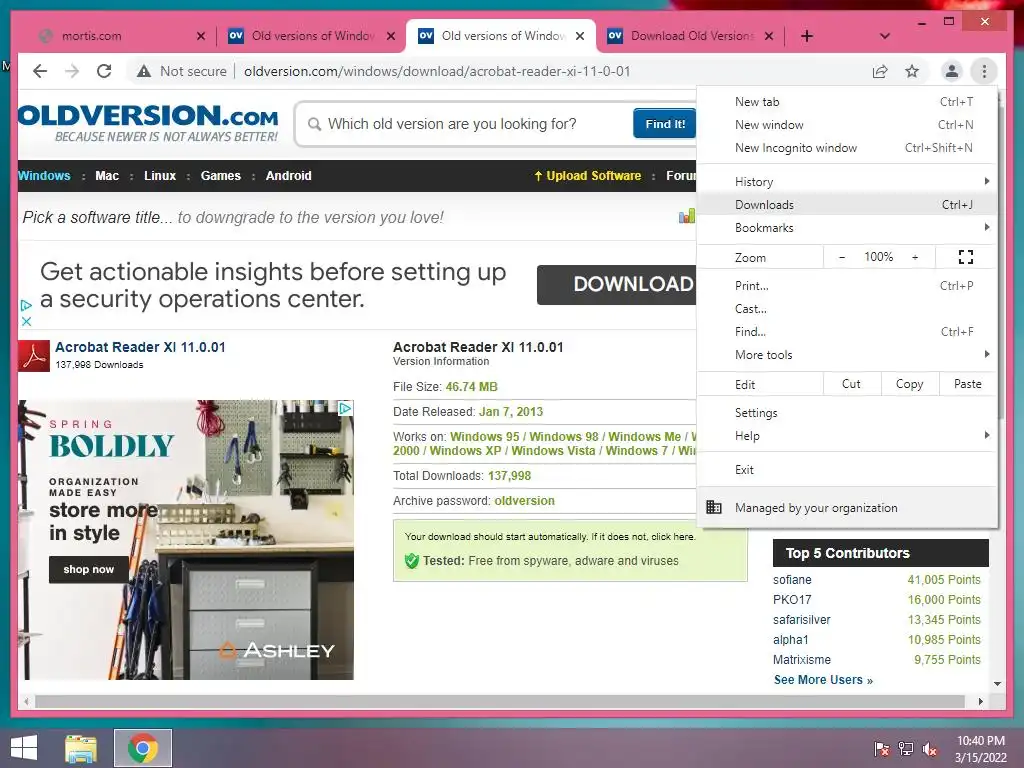Expand the Help submenu
Image resolution: width=1024 pixels, height=768 pixels.
[847, 436]
